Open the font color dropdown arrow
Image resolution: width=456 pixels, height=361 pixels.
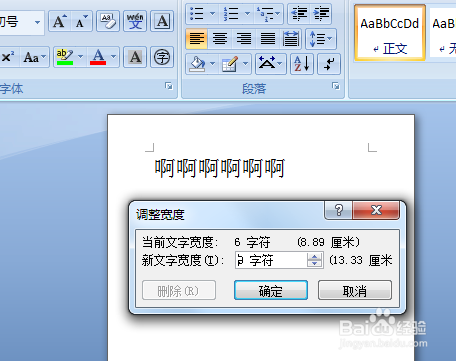click(x=114, y=57)
